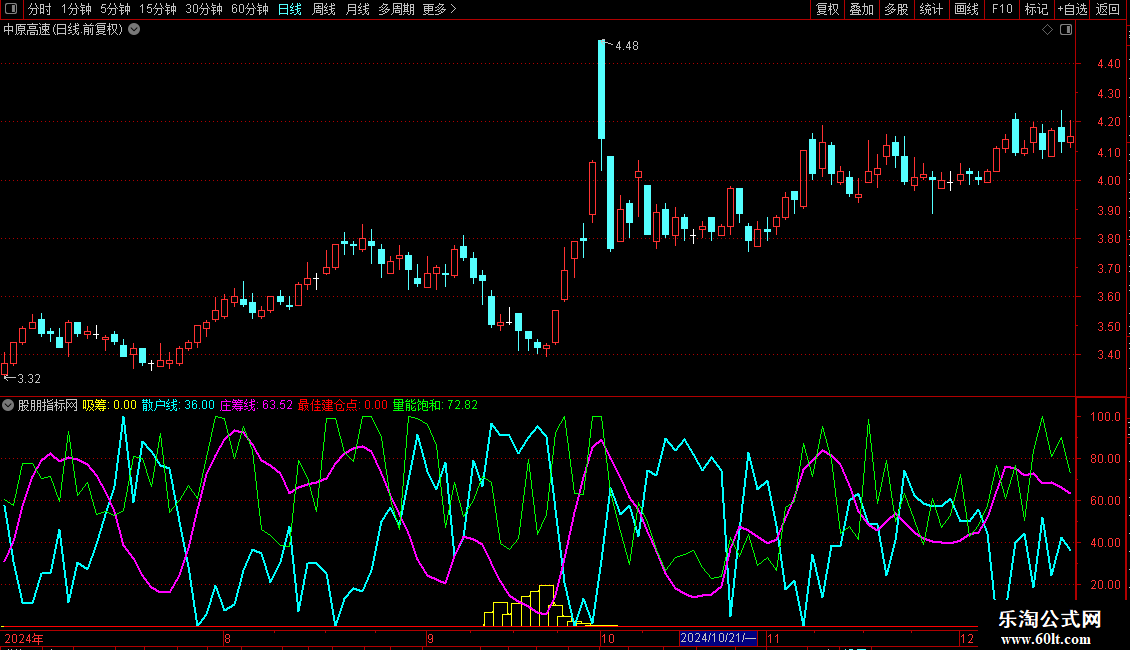Click month 11 on time axis
The height and width of the screenshot is (650, 1130).
click(x=773, y=638)
